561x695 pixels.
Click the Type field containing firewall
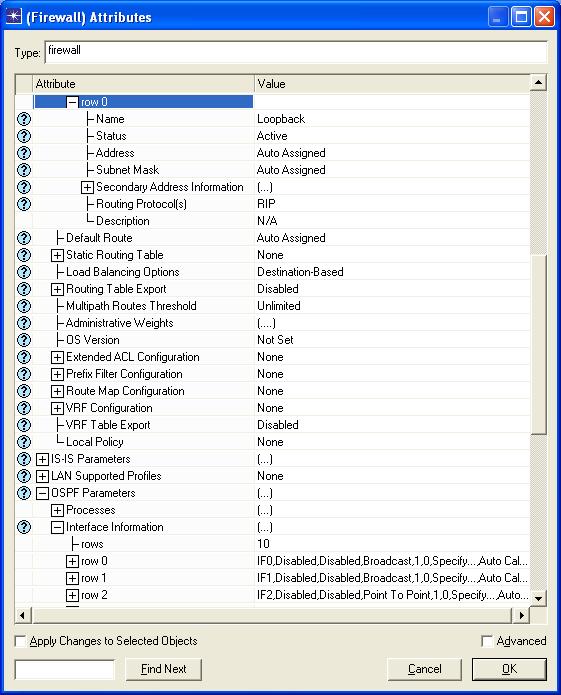[x=296, y=52]
